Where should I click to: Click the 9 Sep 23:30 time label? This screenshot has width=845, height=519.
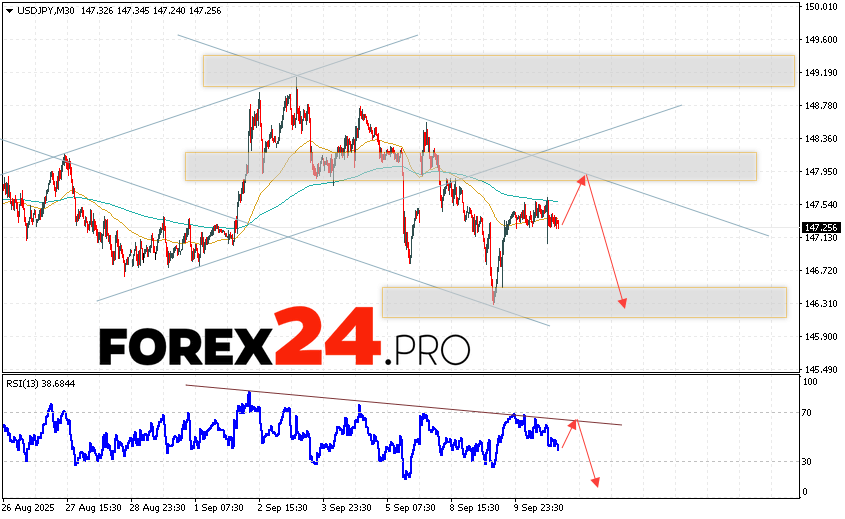(x=539, y=508)
